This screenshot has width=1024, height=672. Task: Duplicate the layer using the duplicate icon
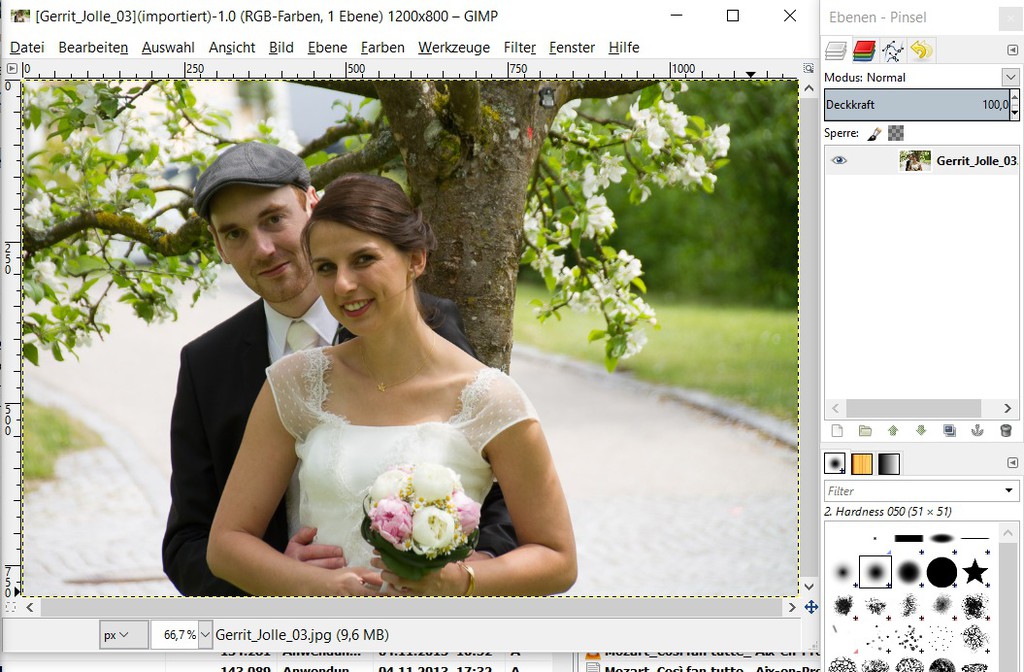[x=950, y=430]
